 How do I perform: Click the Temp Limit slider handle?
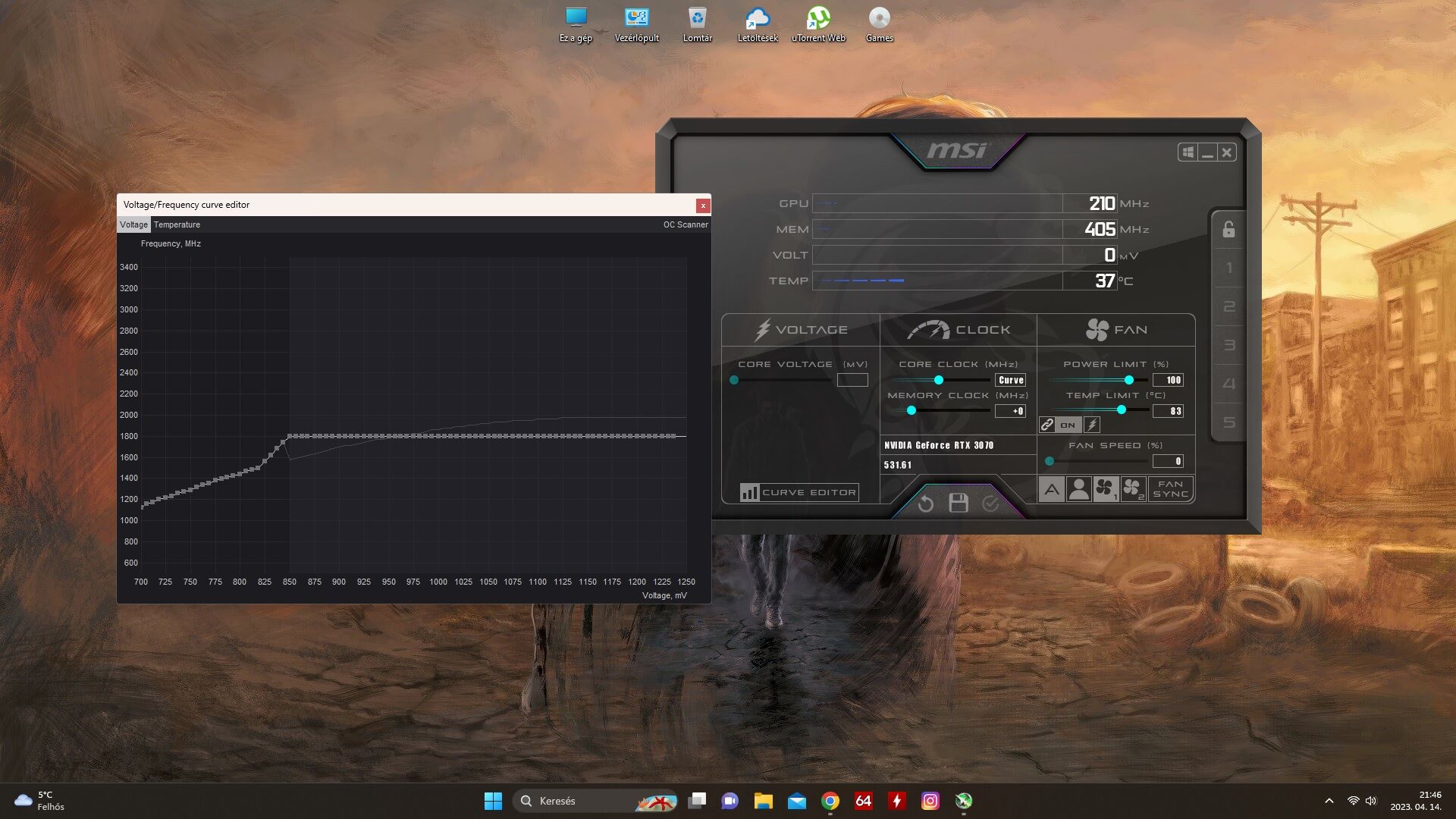[x=1122, y=410]
